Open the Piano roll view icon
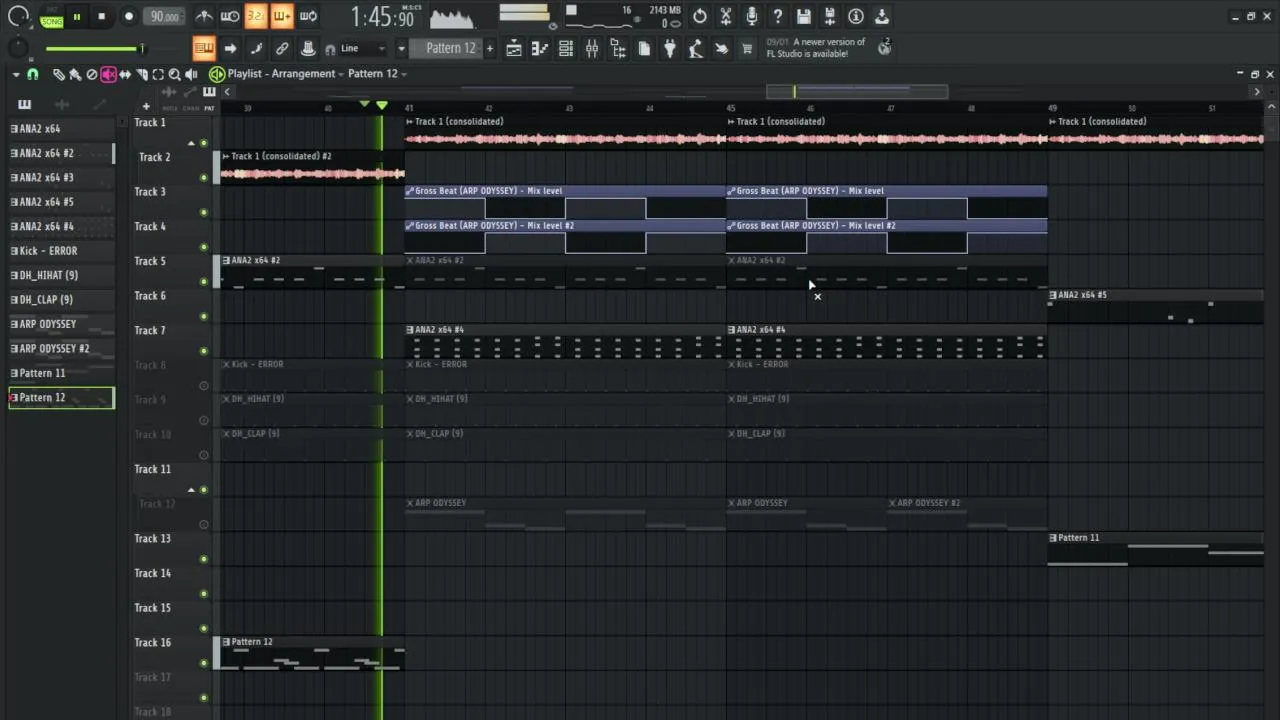The height and width of the screenshot is (720, 1280). 540,48
